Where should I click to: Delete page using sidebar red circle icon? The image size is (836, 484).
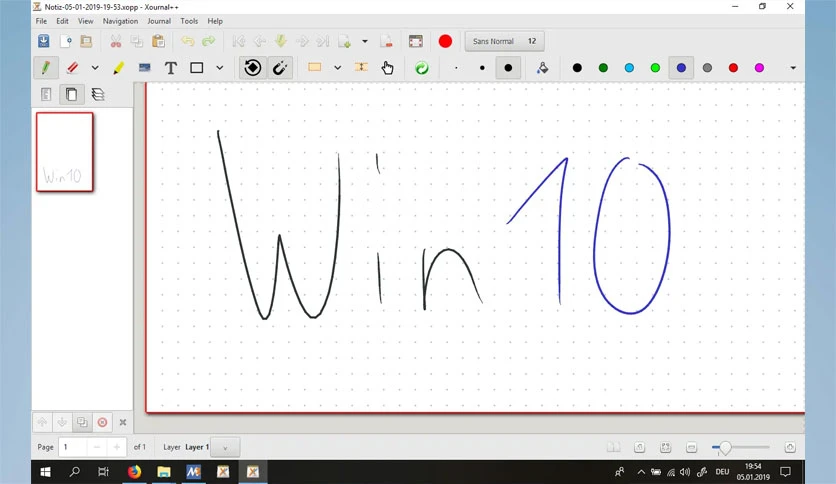[102, 422]
